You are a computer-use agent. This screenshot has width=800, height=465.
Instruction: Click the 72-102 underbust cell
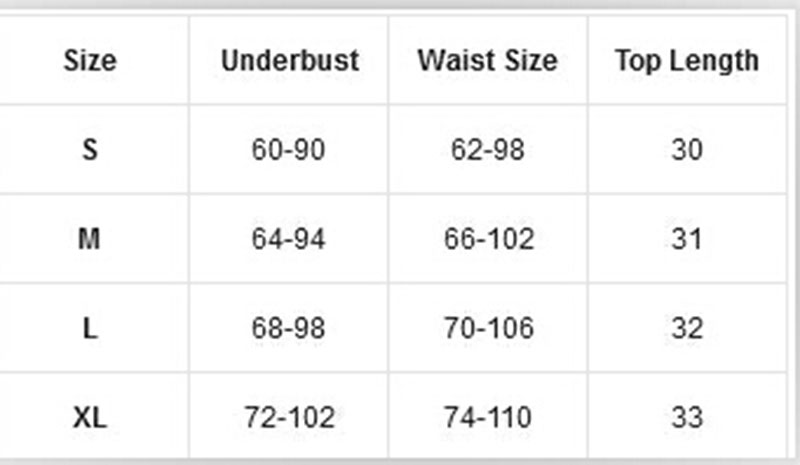point(289,417)
